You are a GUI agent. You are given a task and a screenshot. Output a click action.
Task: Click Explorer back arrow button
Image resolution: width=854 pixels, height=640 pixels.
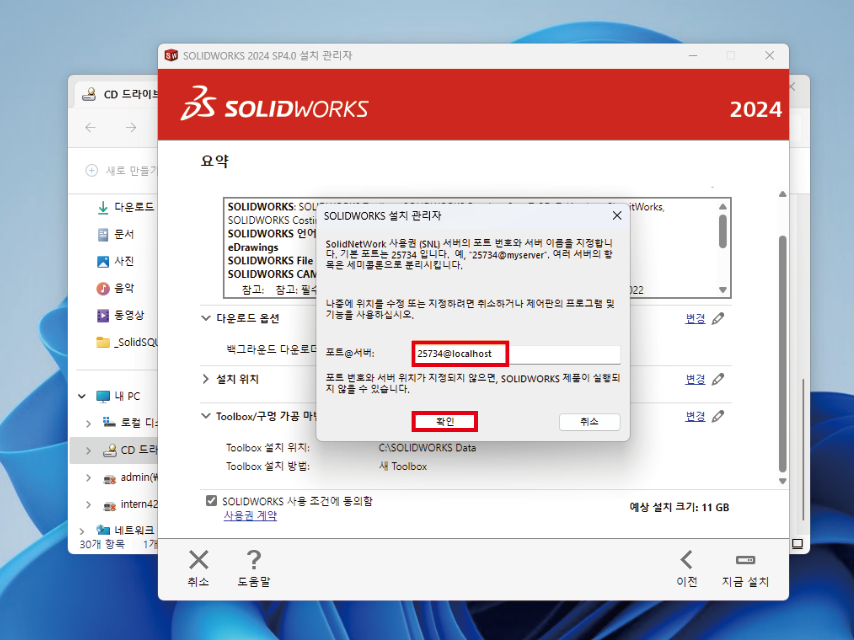[90, 127]
